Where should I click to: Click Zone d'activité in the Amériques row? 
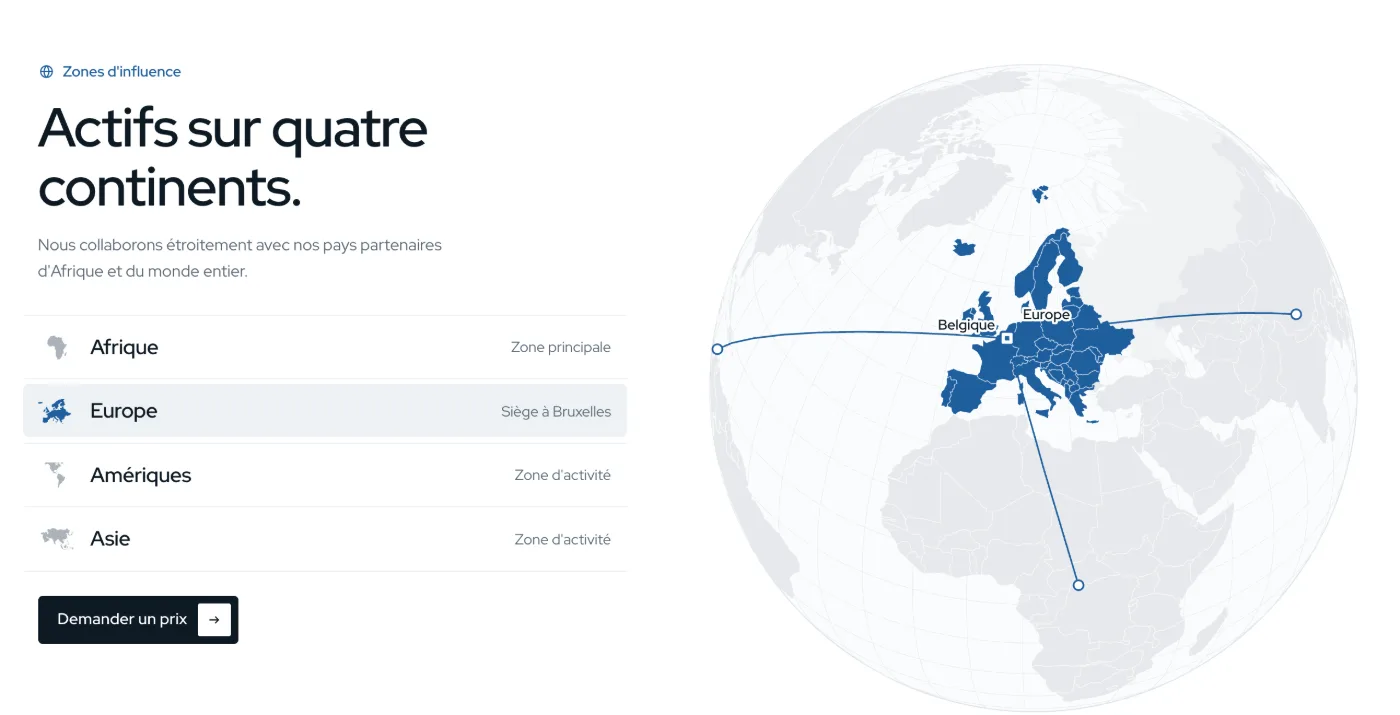(563, 475)
